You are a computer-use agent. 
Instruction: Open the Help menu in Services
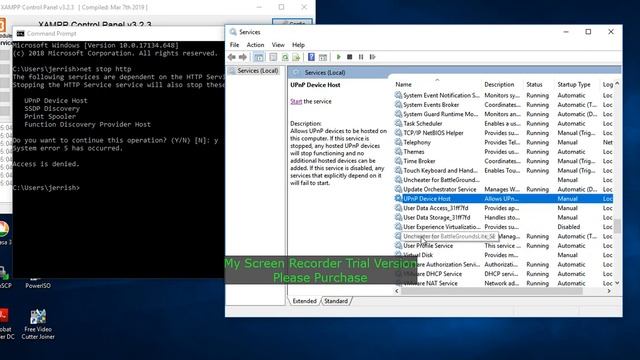[x=298, y=45]
